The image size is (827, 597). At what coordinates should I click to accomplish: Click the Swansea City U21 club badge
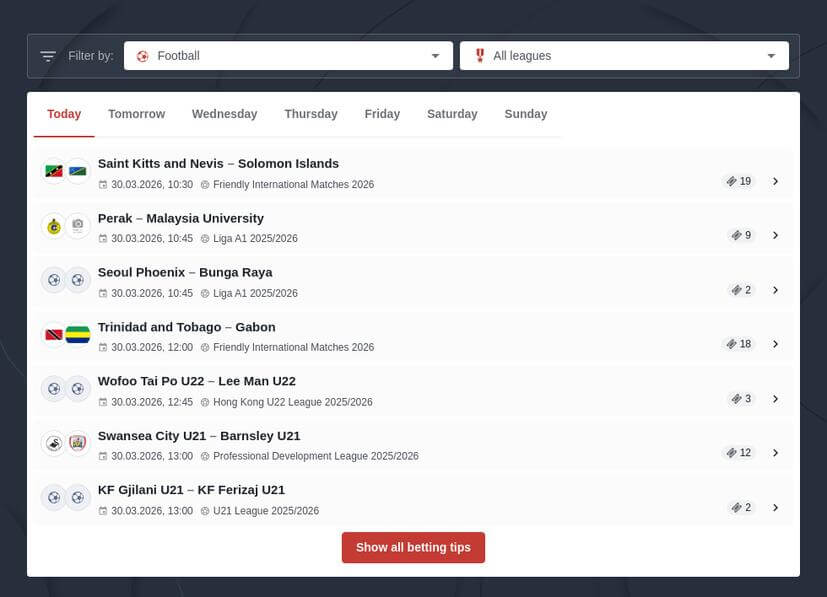click(54, 443)
